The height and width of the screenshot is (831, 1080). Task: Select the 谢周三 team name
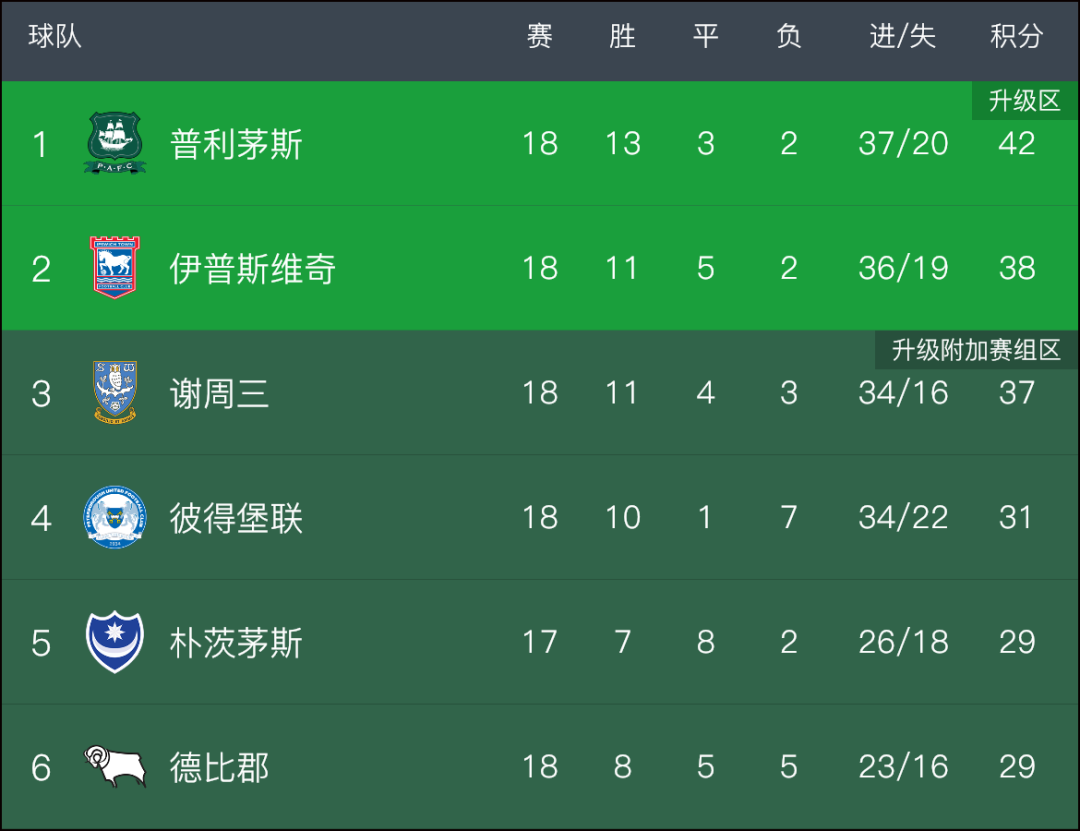coord(219,393)
